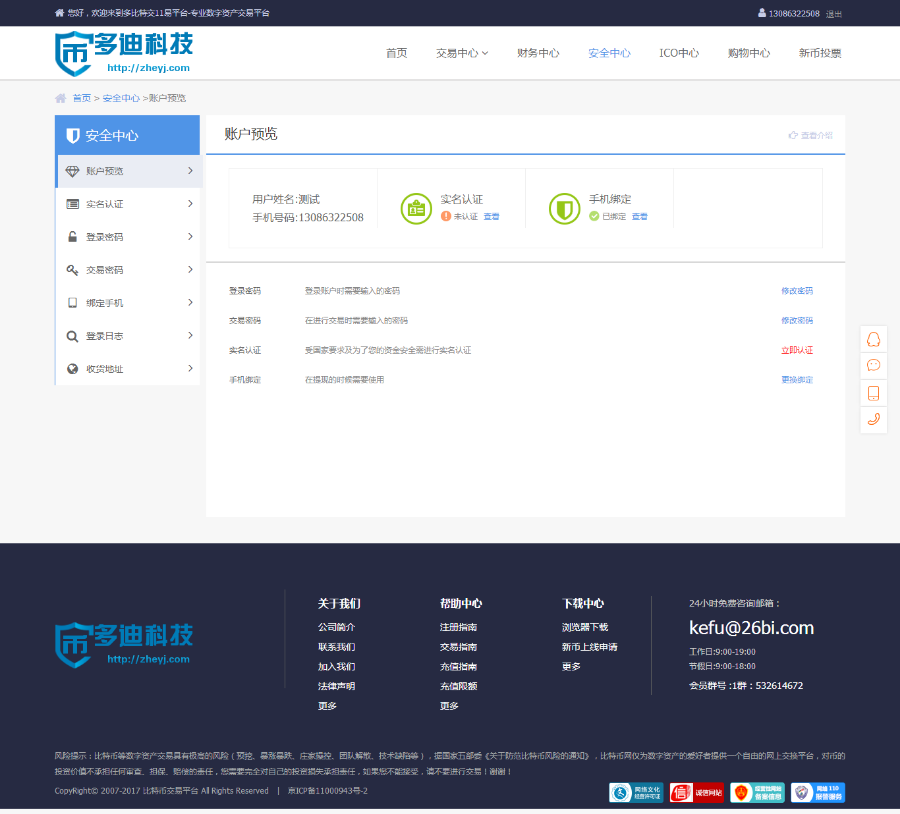This screenshot has height=814, width=900.
Task: Click the 网络110 报警服务 badge in footer
Action: [818, 793]
